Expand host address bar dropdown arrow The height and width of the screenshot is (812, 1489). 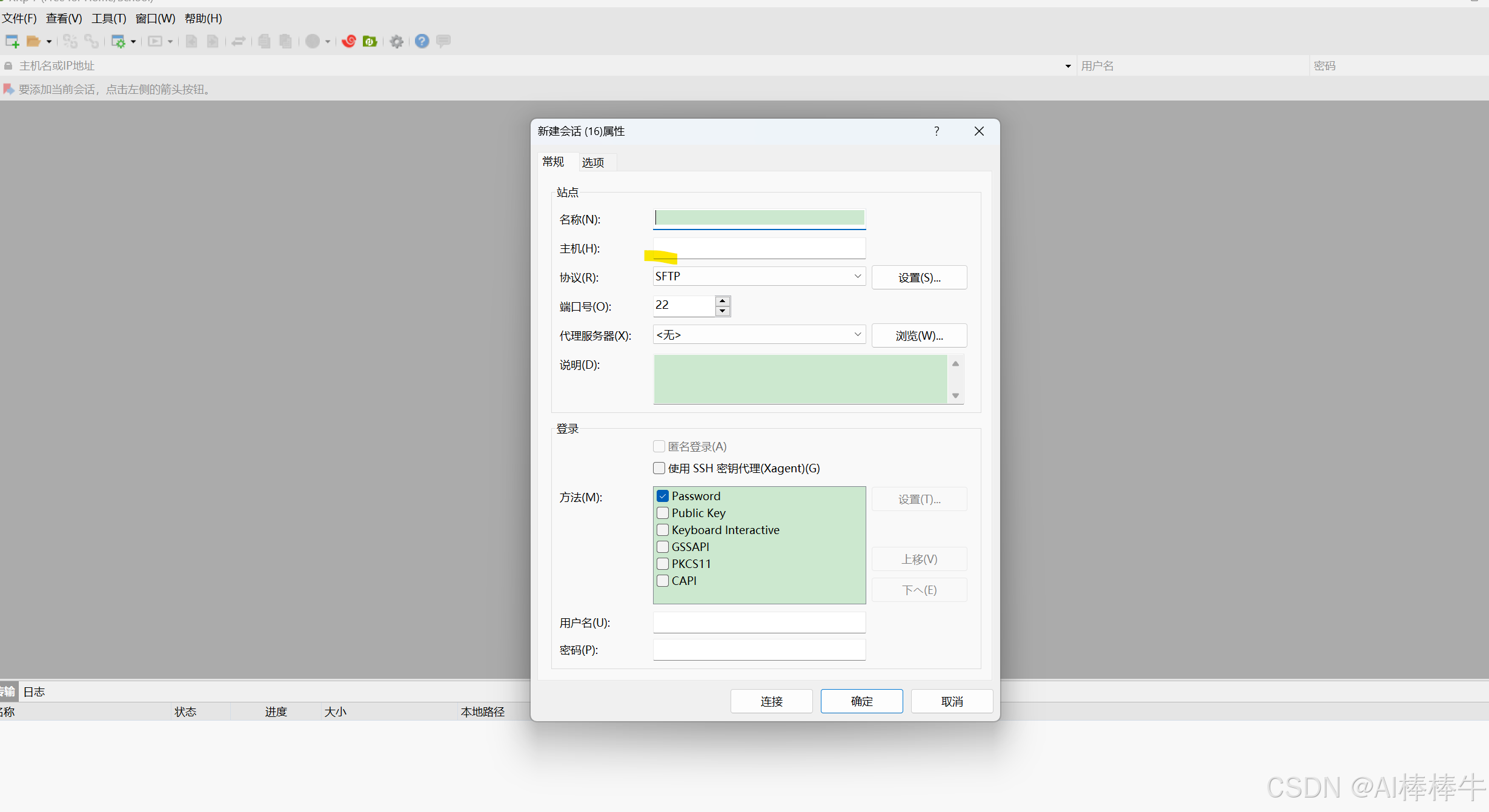point(1067,66)
